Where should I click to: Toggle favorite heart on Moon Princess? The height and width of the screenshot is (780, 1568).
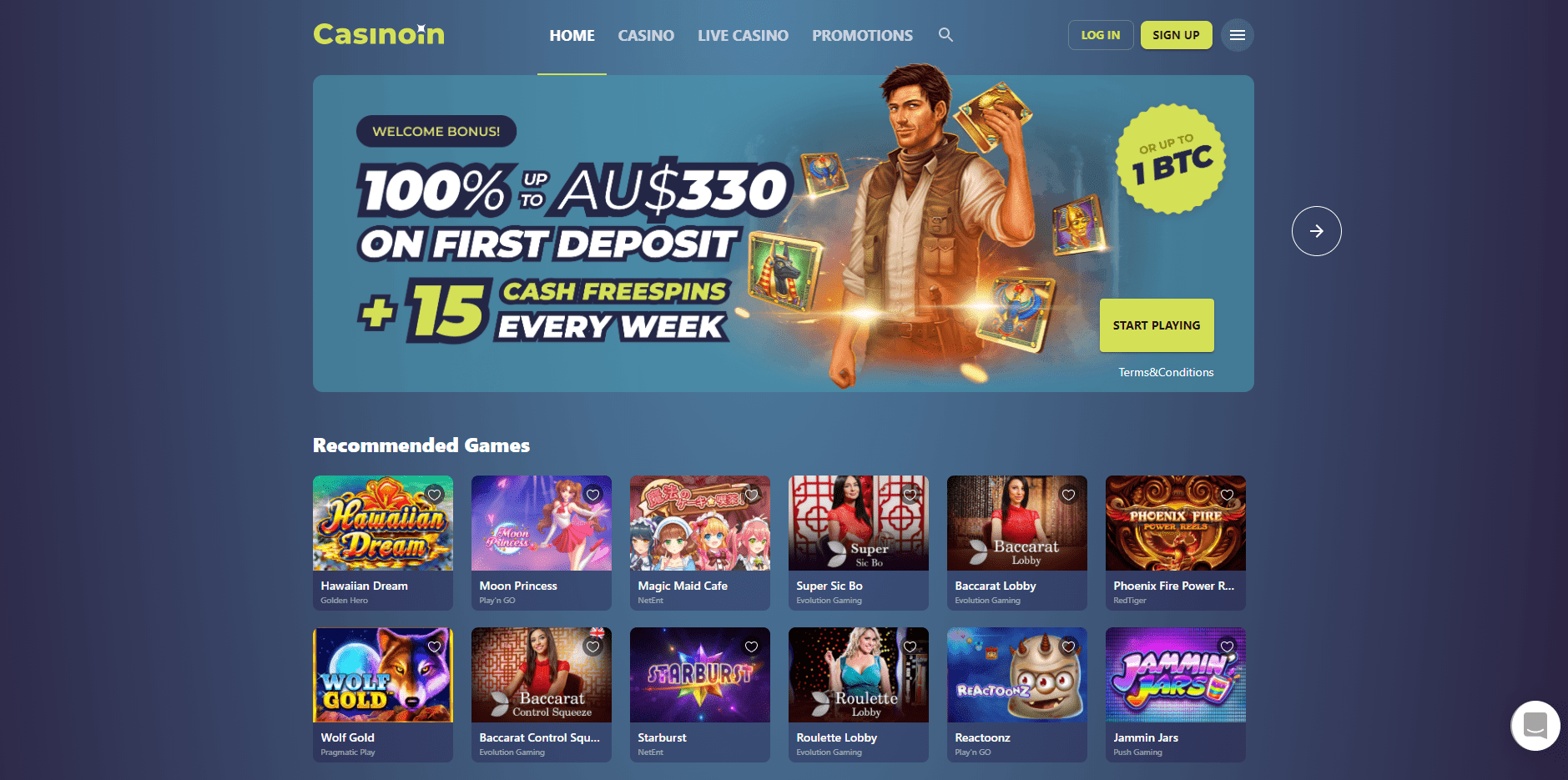[x=592, y=495]
